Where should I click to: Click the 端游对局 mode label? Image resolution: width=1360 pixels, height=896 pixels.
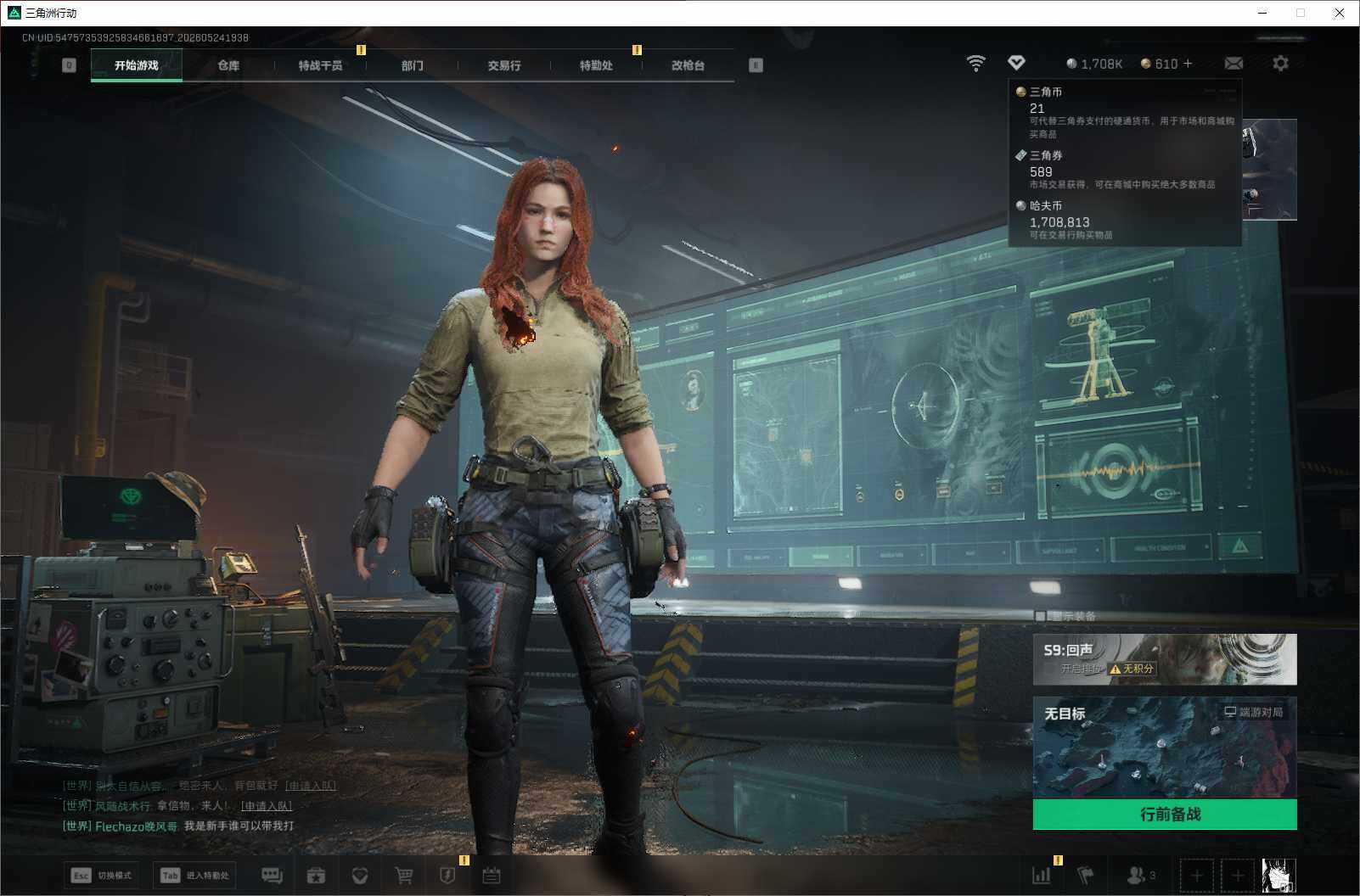[1253, 712]
